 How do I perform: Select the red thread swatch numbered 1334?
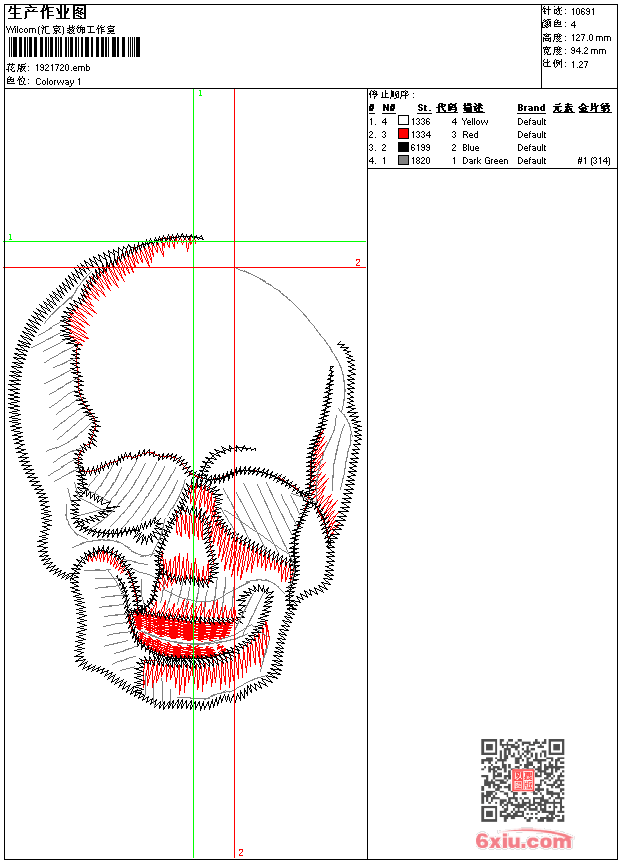click(x=403, y=134)
